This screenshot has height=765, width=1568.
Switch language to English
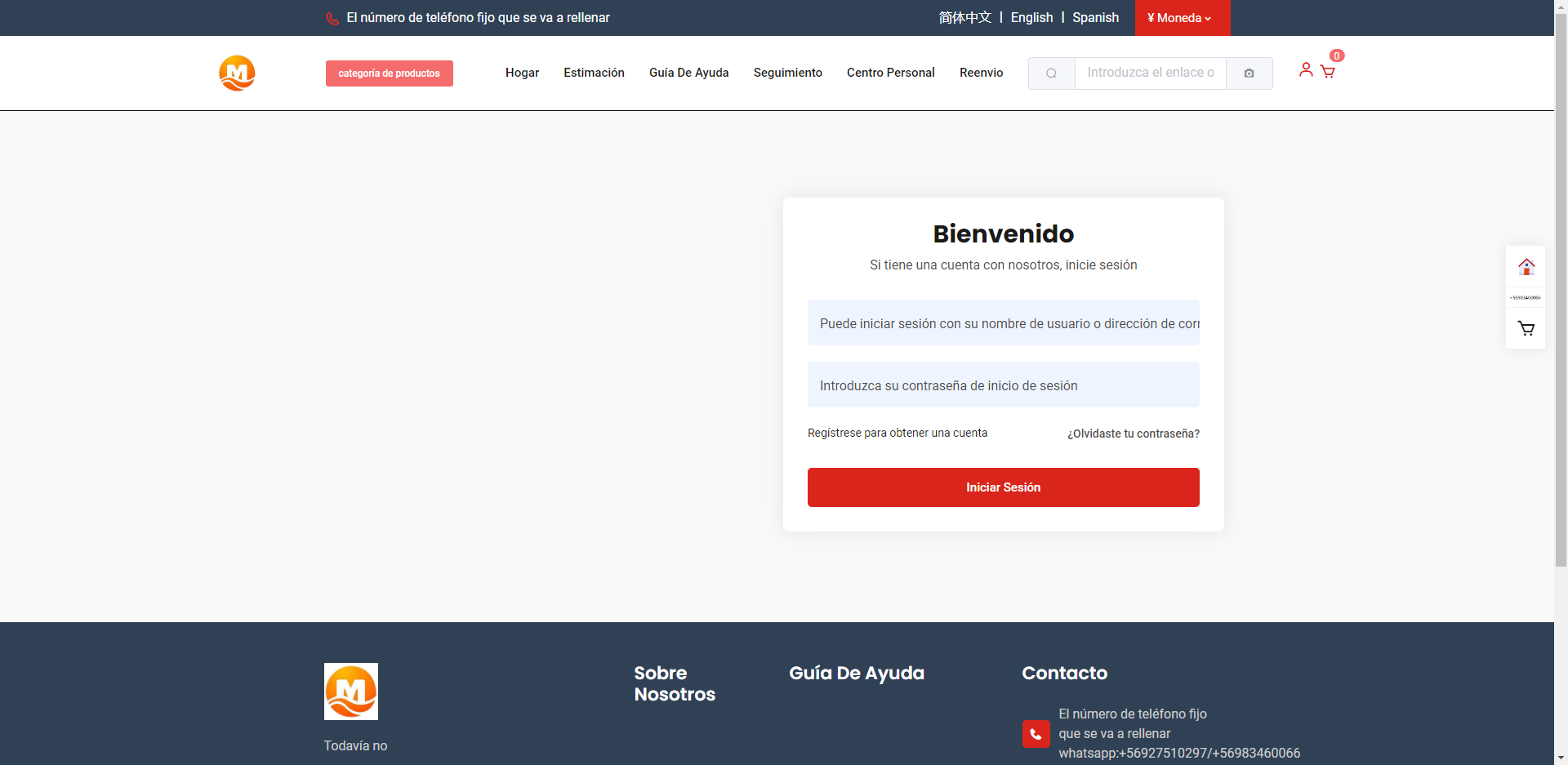[x=1031, y=18]
